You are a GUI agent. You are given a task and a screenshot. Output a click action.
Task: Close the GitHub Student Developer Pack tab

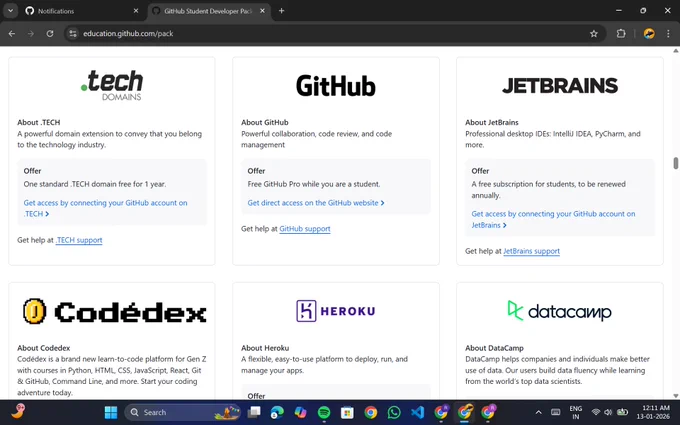262,11
